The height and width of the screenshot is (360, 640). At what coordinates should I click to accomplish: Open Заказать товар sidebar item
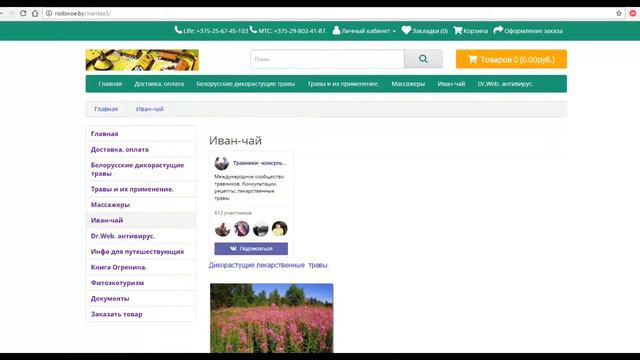pyautogui.click(x=141, y=314)
